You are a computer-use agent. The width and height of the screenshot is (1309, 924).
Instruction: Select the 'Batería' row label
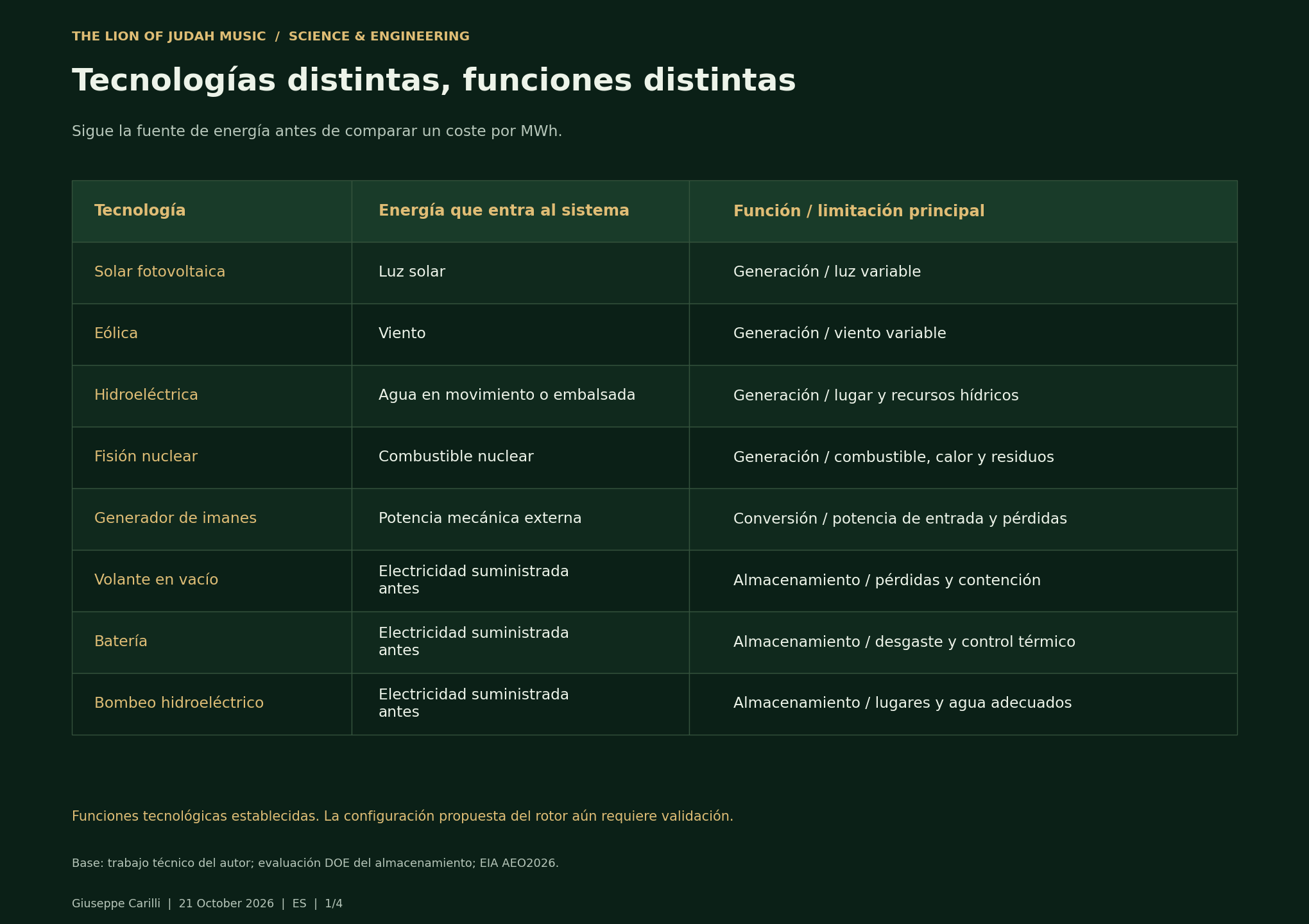[121, 642]
